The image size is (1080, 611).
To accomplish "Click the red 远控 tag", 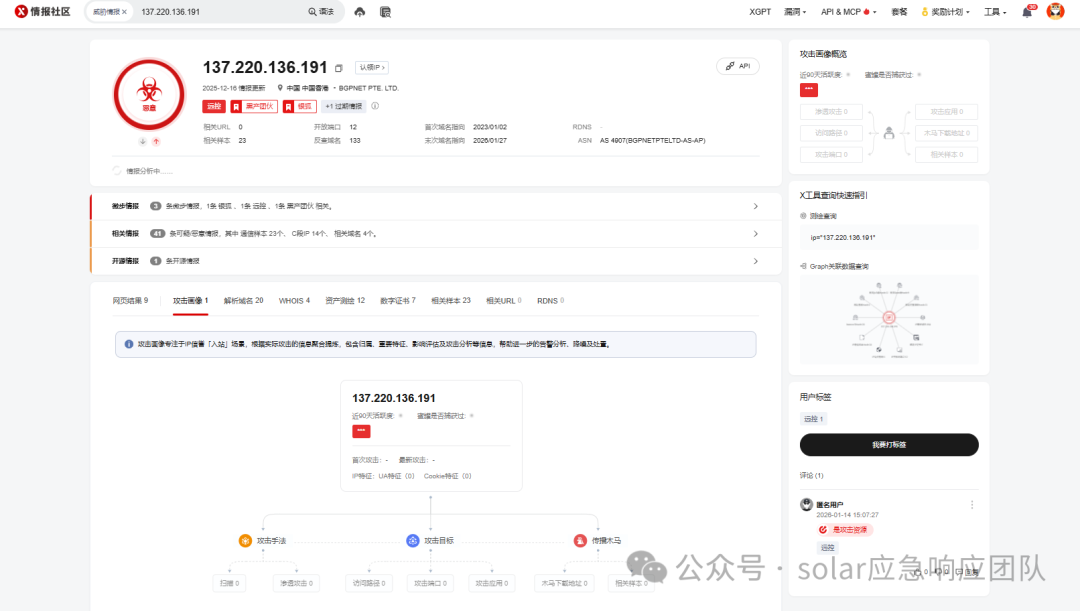I will coord(214,106).
